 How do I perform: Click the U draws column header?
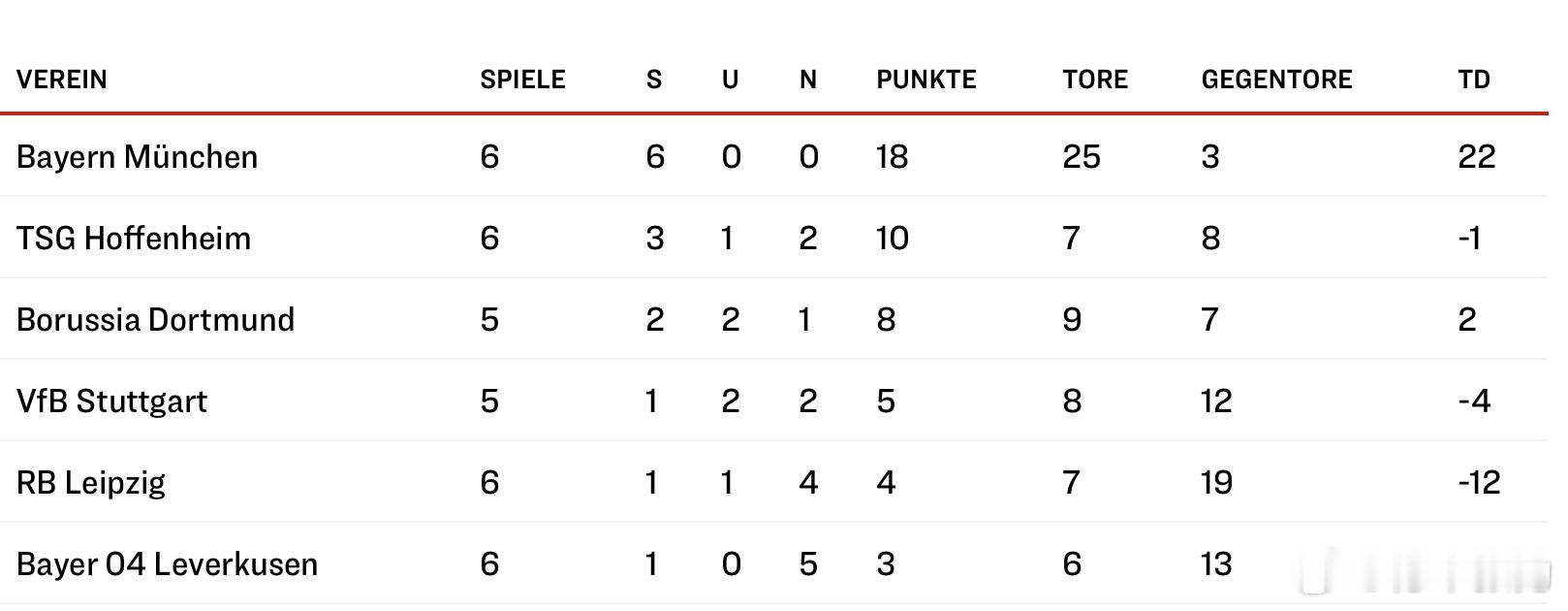point(731,80)
